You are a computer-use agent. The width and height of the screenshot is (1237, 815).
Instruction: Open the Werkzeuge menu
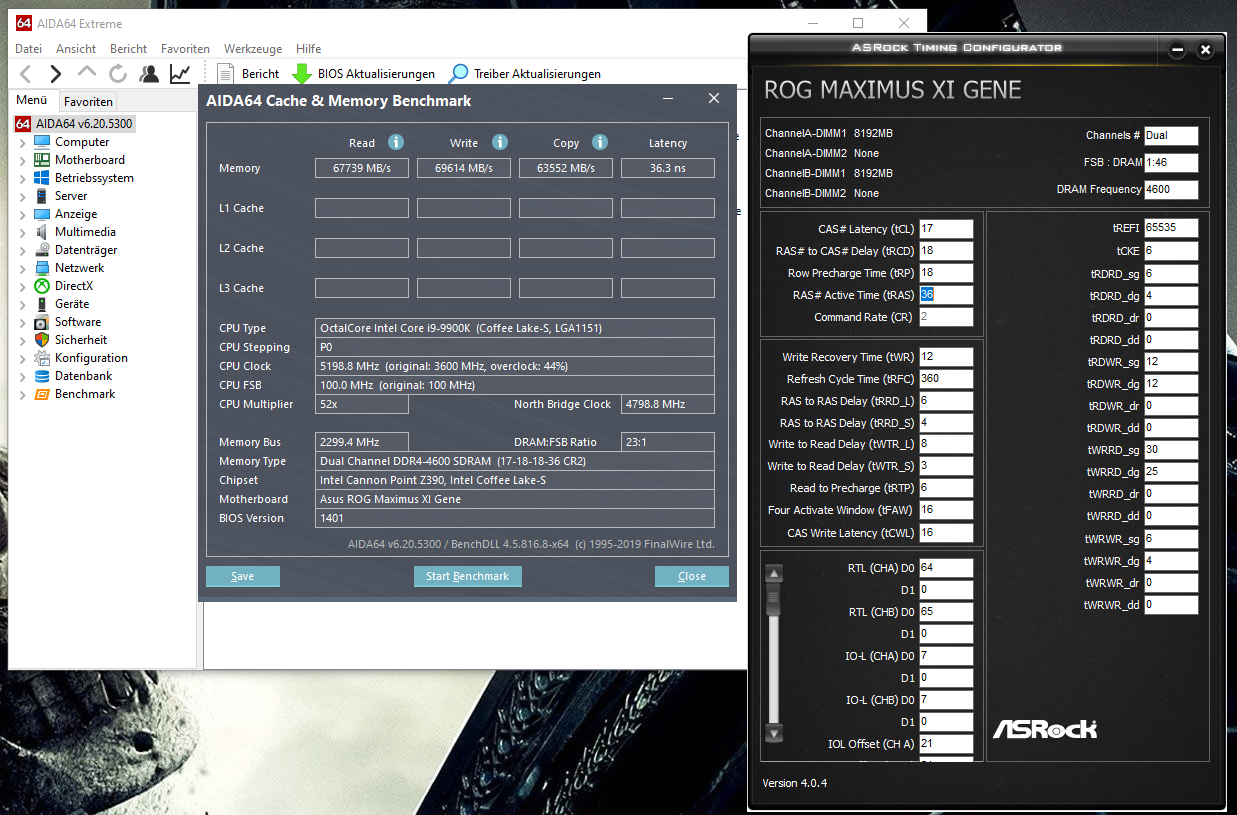coord(253,48)
